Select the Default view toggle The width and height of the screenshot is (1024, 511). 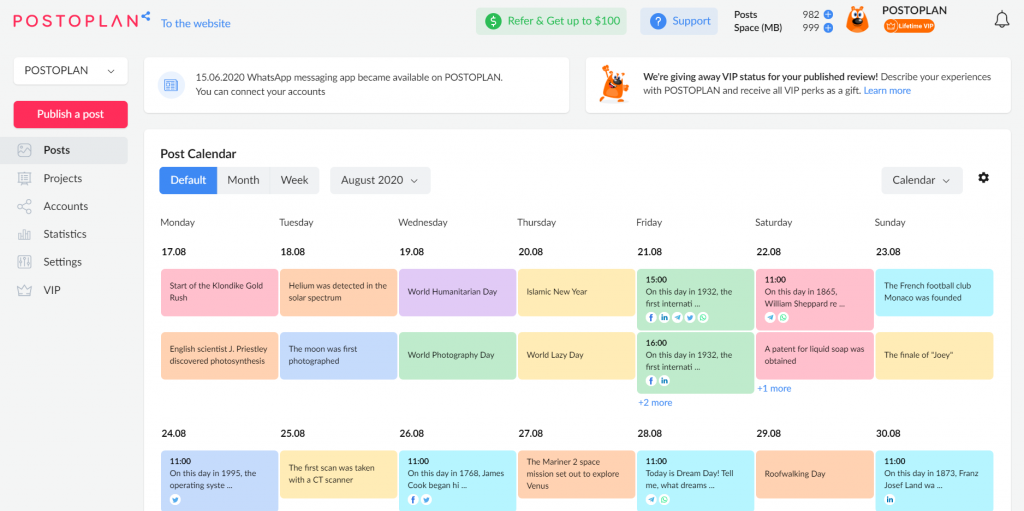[188, 180]
